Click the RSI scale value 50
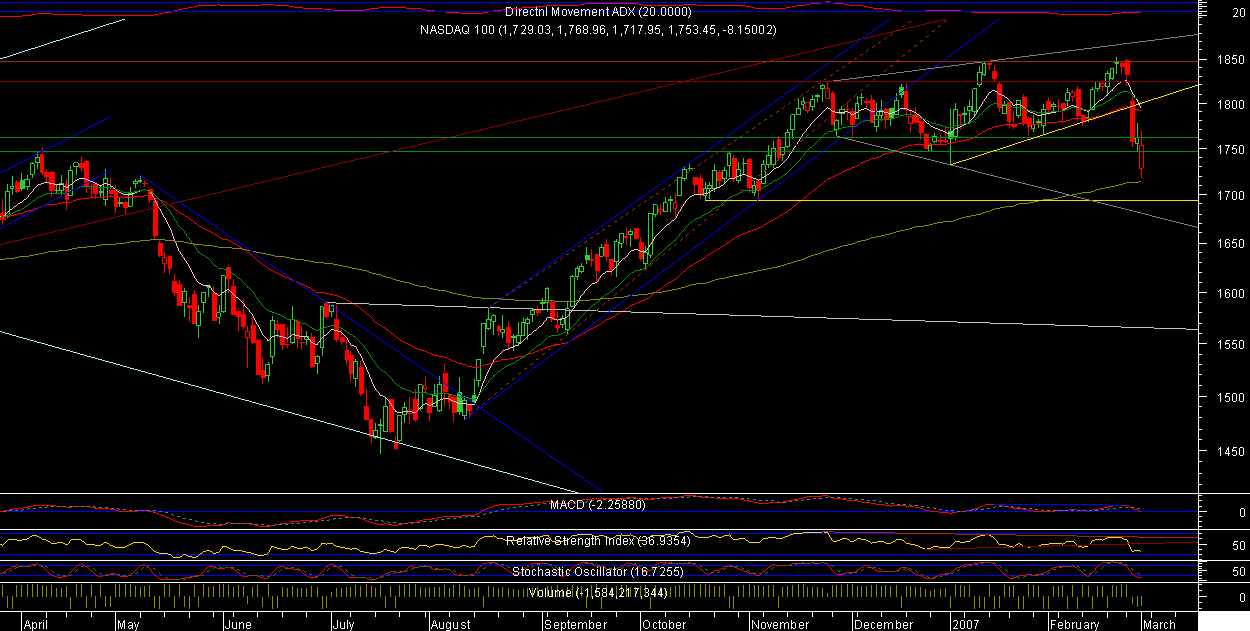 coord(1238,545)
